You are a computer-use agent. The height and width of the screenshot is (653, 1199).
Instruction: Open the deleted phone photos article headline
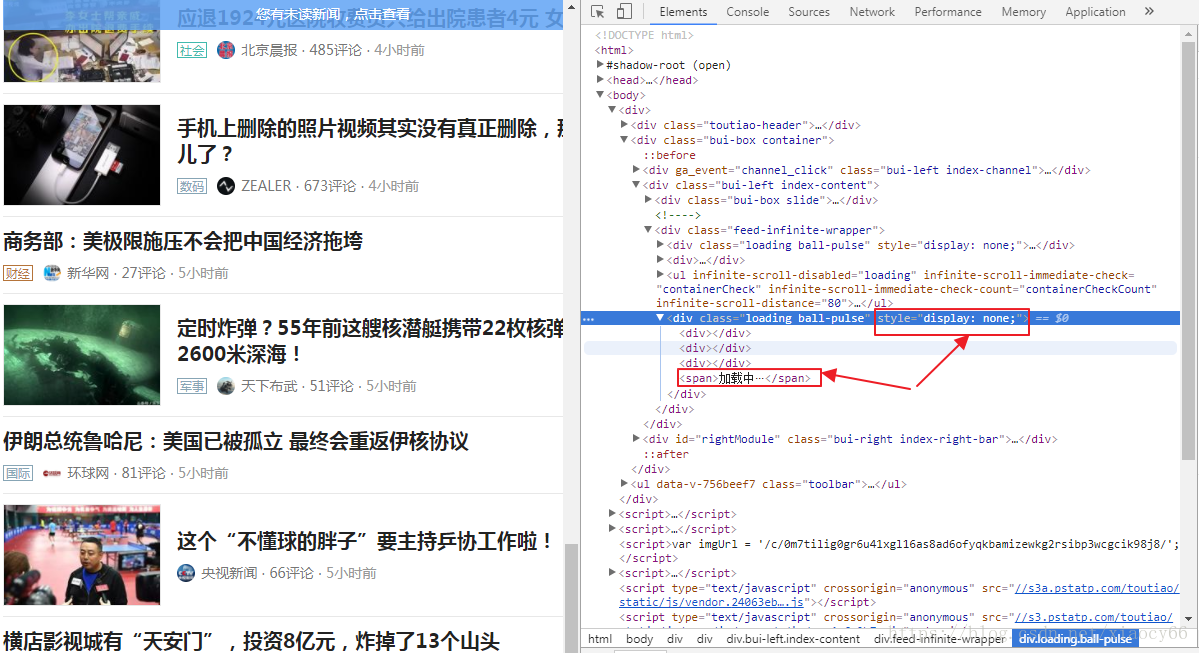tap(370, 141)
